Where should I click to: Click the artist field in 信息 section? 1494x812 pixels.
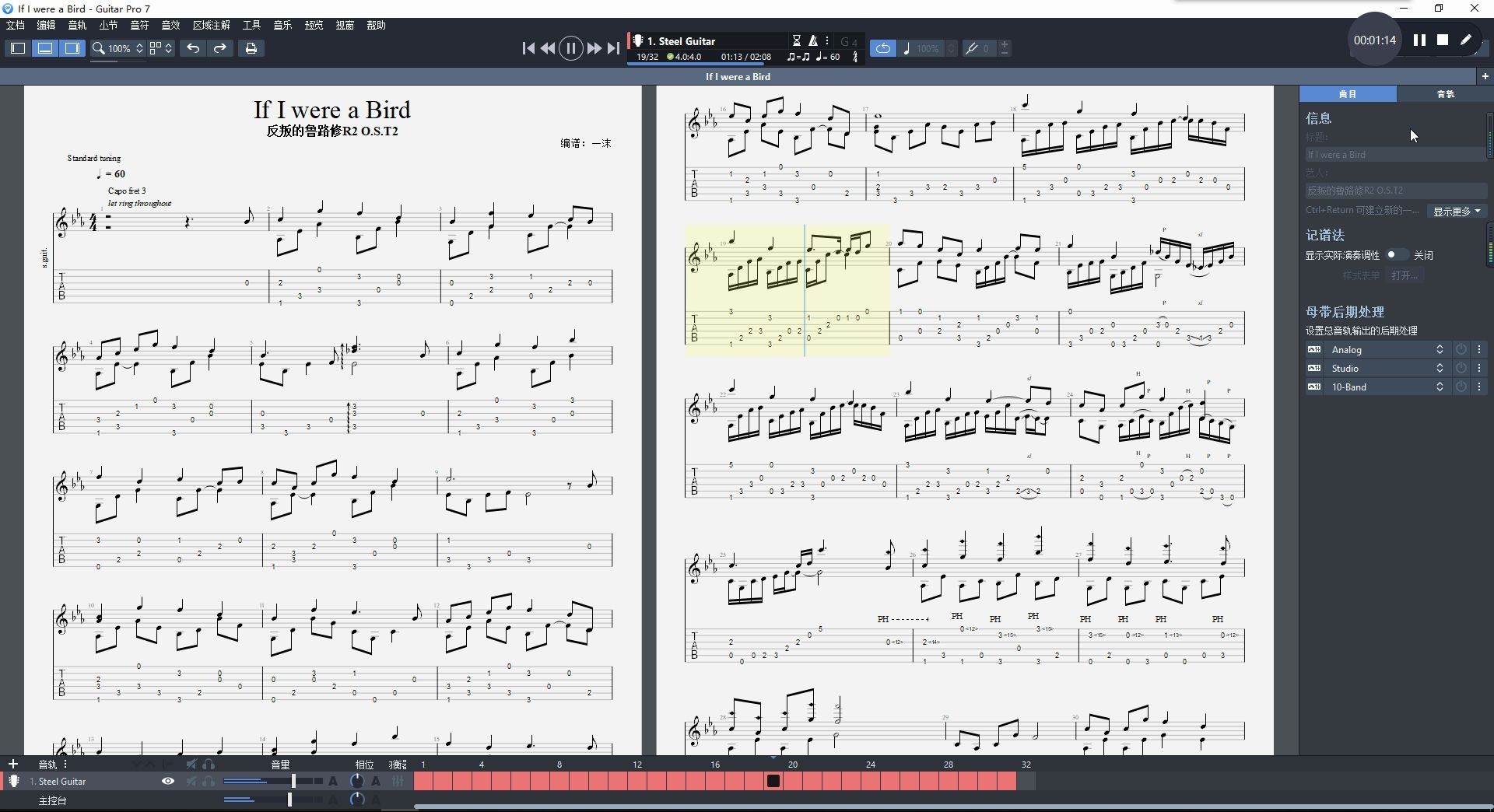tap(1395, 191)
